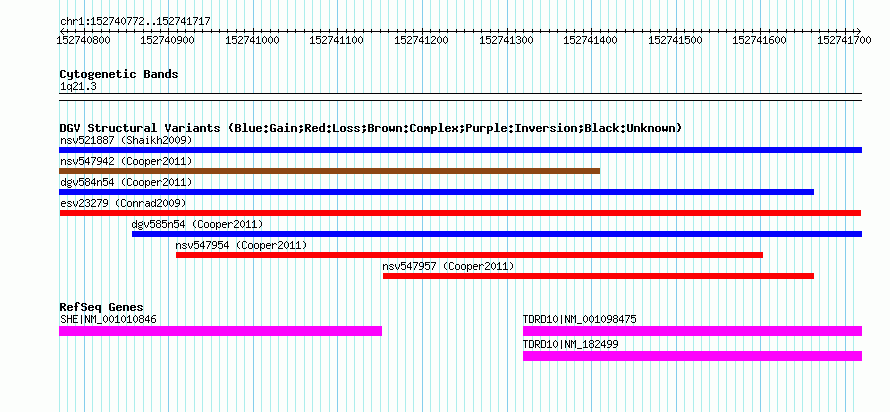
Task: Click the chr1:152740772..152741717 coordinate label
Action: (x=135, y=21)
